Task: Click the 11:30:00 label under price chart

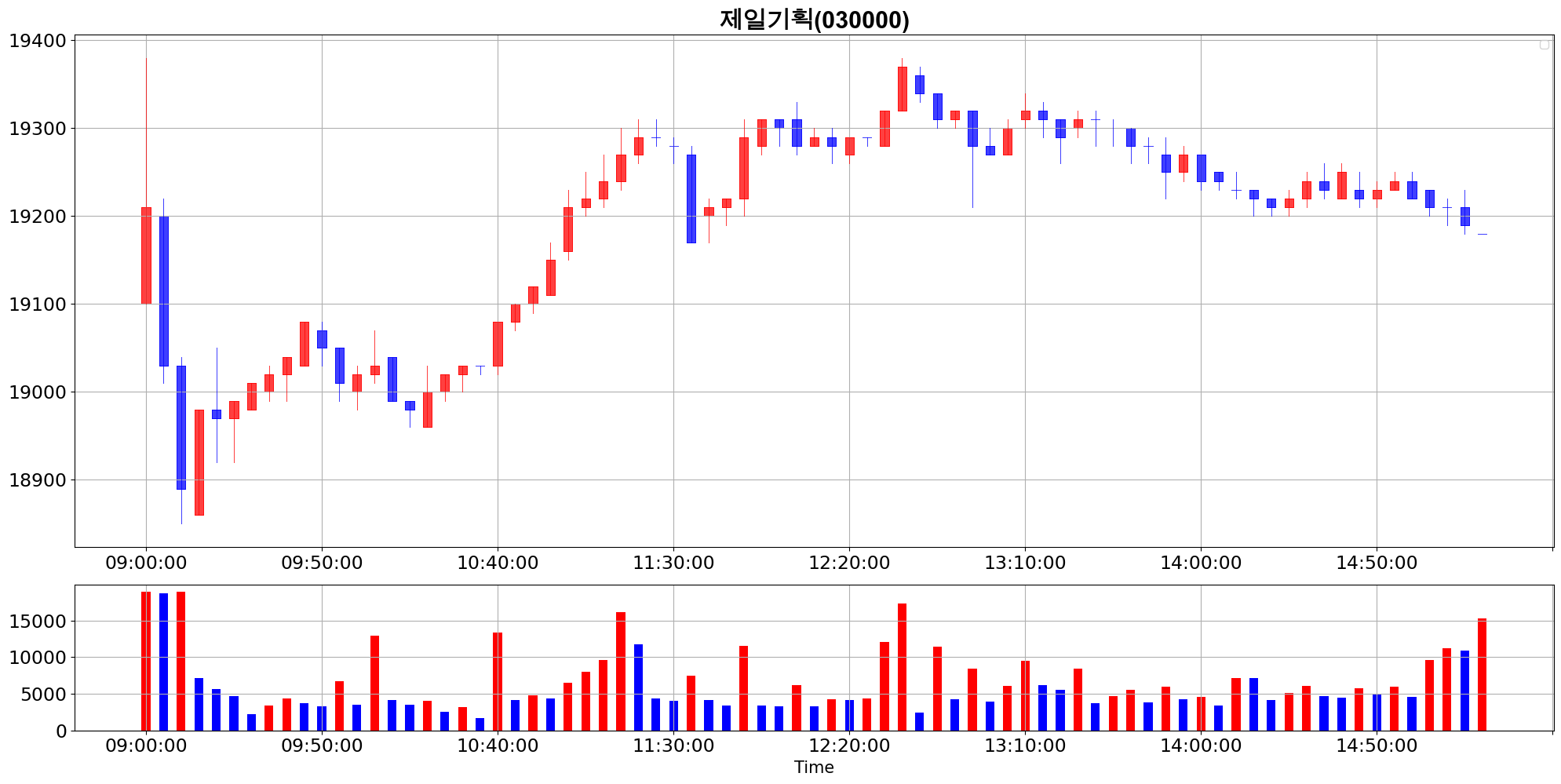Action: 673,563
